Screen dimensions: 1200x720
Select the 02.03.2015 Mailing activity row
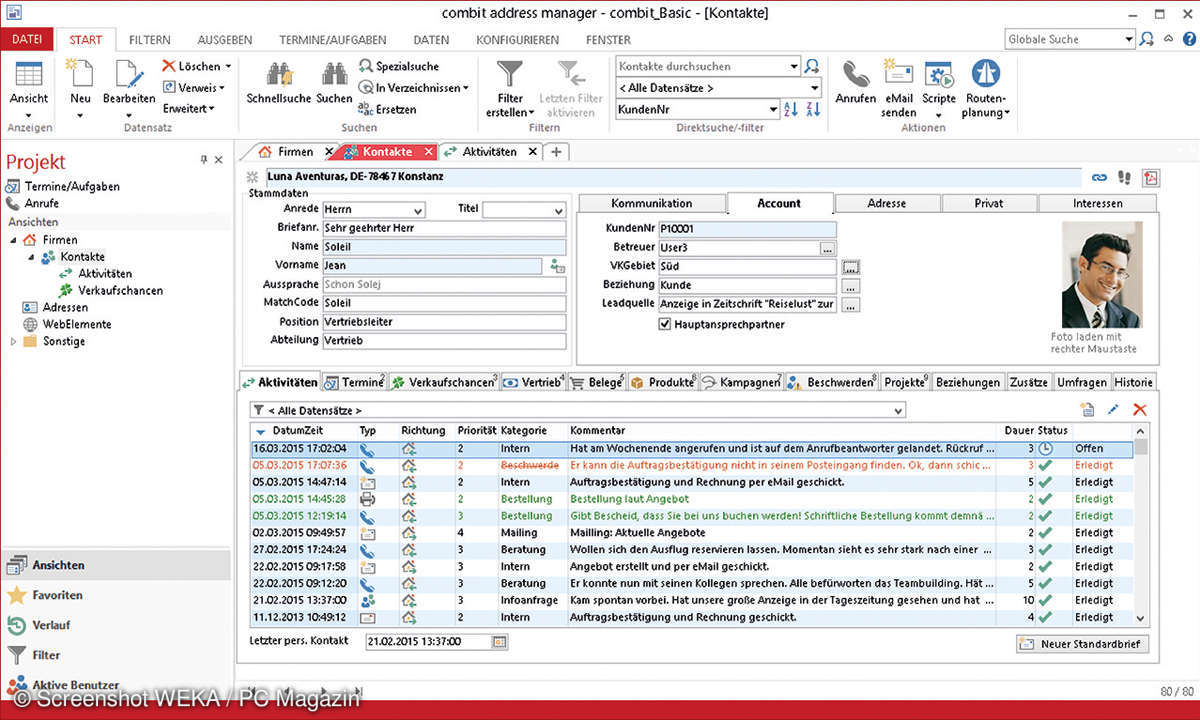(691, 532)
